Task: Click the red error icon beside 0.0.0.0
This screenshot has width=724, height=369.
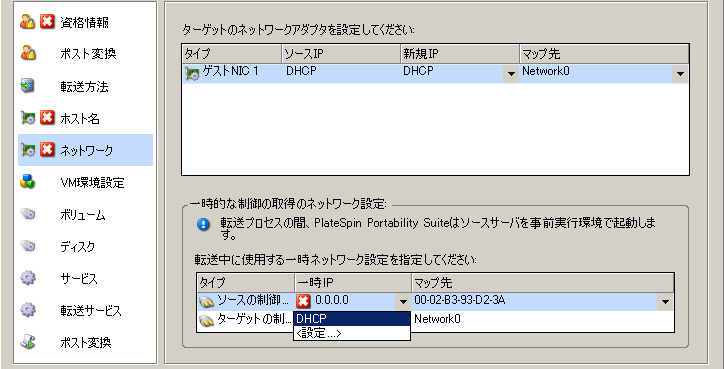Action: click(x=303, y=302)
